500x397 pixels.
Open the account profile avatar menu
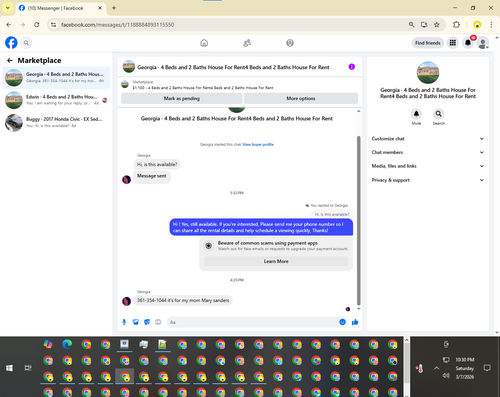point(483,43)
